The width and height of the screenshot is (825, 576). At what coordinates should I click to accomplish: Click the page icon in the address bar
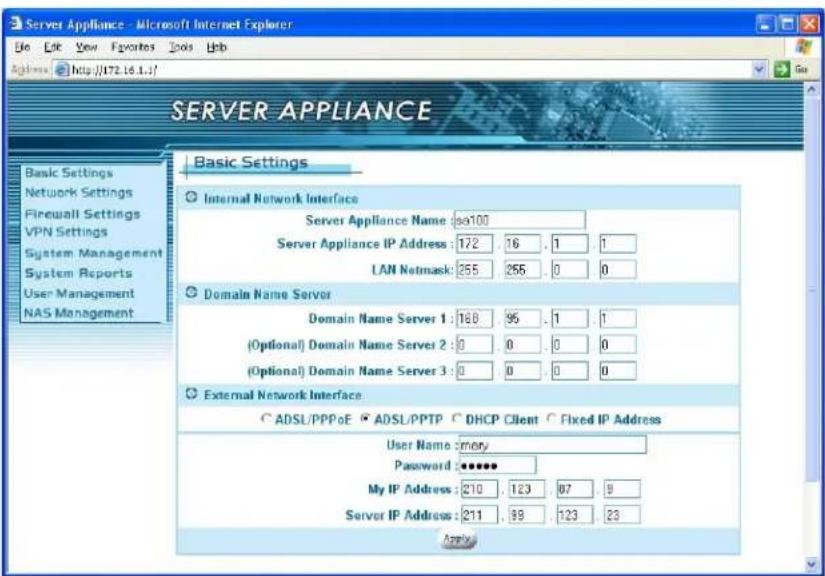(62, 69)
